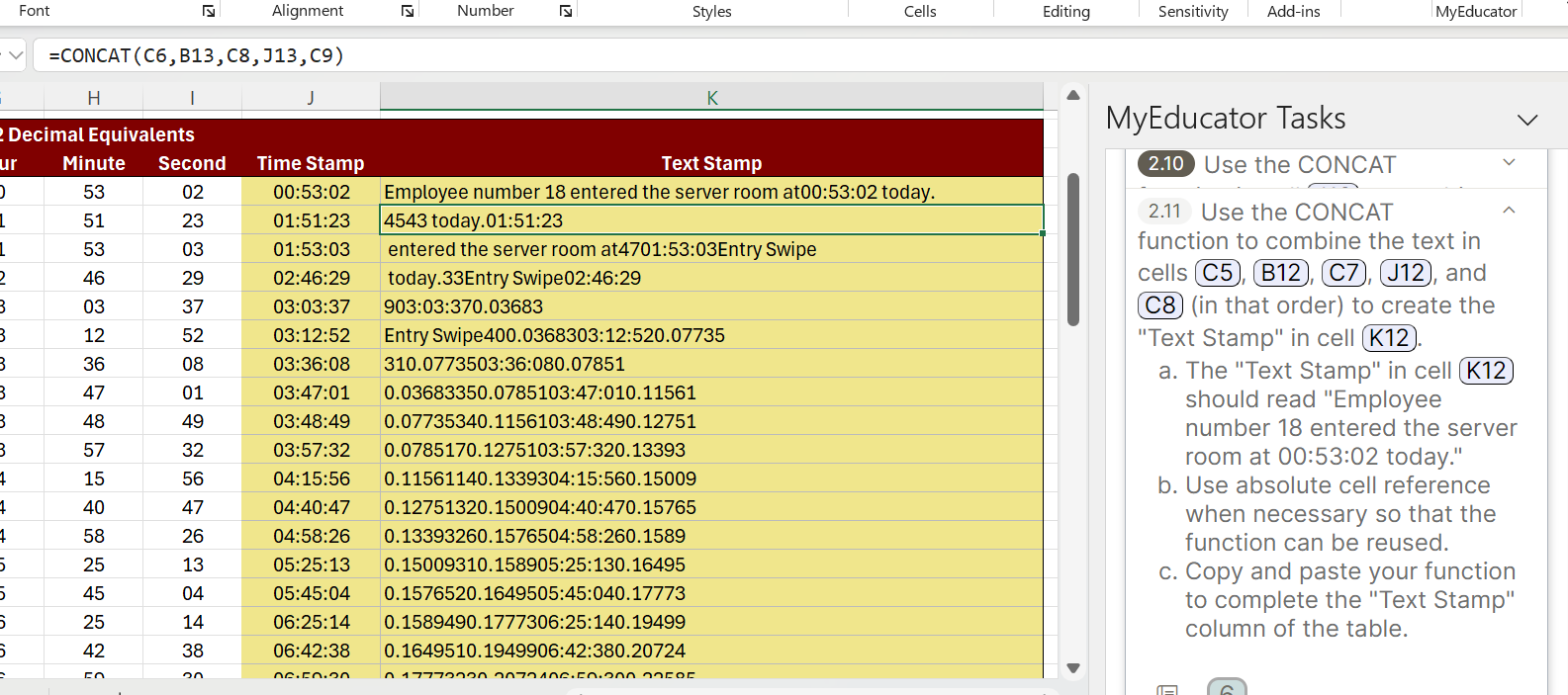Click the worksheet scroll down arrow

coord(1073,668)
